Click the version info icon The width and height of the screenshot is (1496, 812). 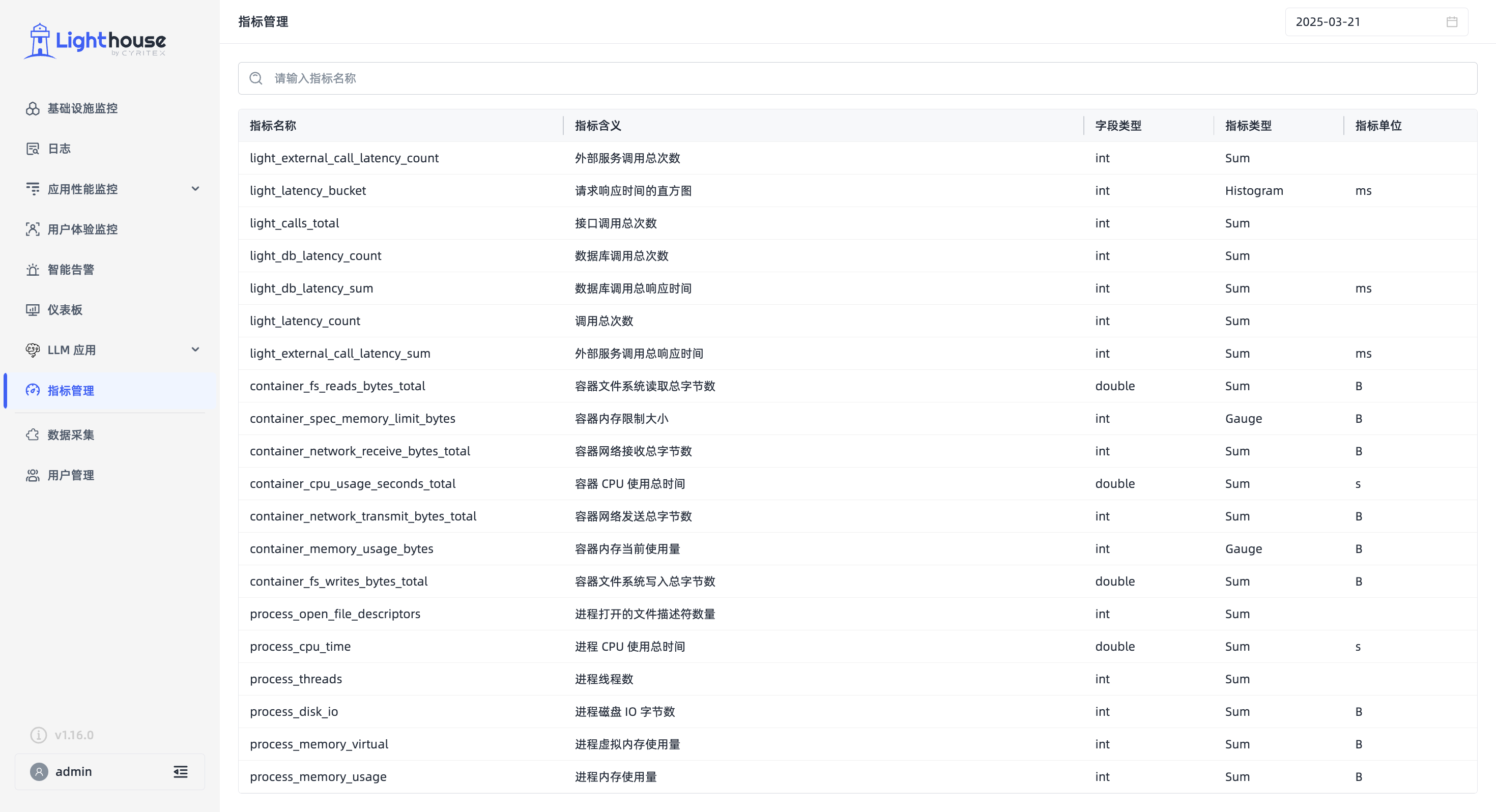click(x=38, y=735)
